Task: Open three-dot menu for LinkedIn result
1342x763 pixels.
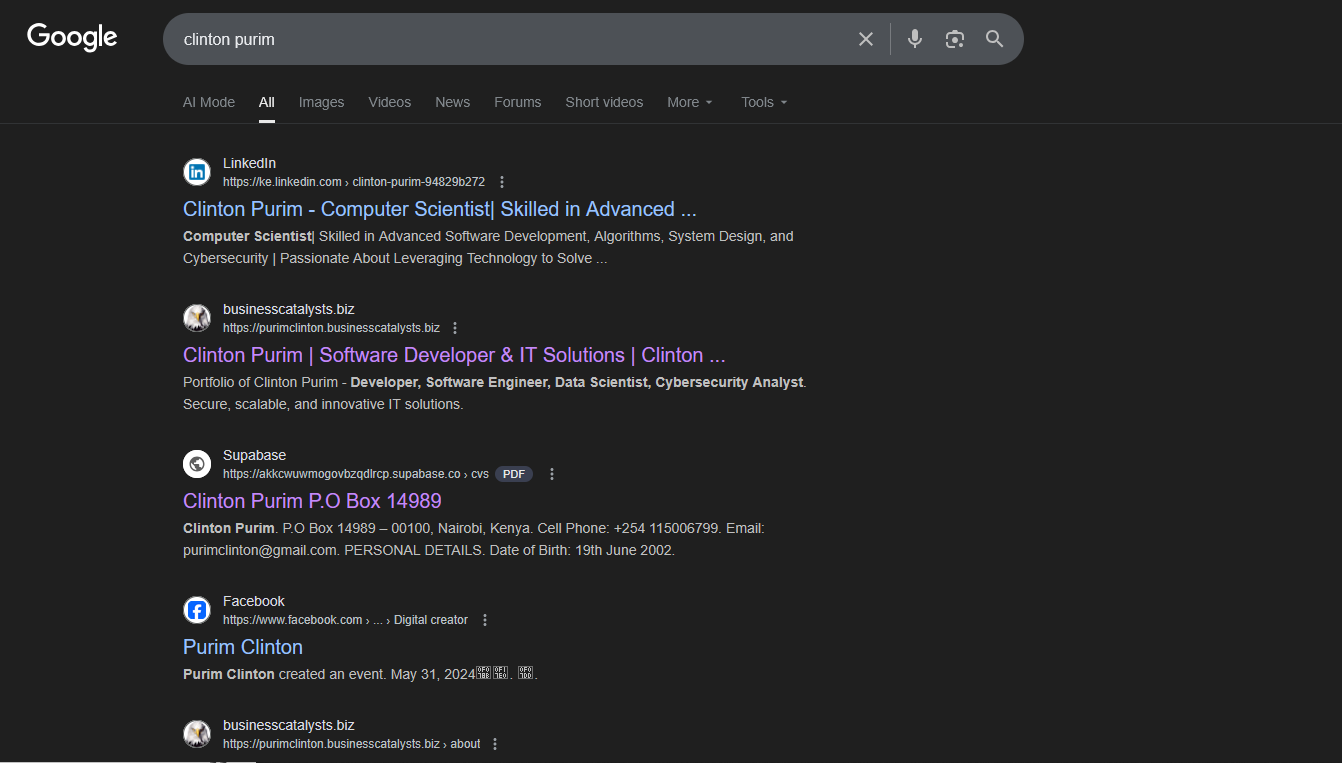Action: [502, 182]
